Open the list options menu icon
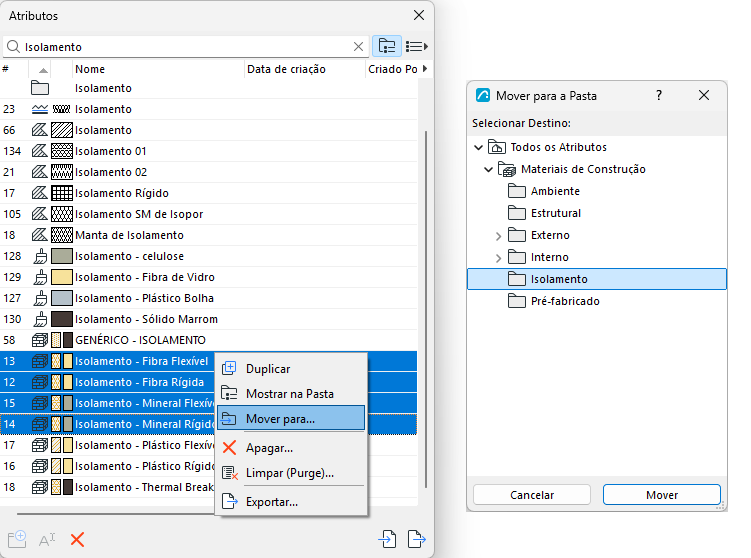The width and height of the screenshot is (751, 558). (416, 46)
